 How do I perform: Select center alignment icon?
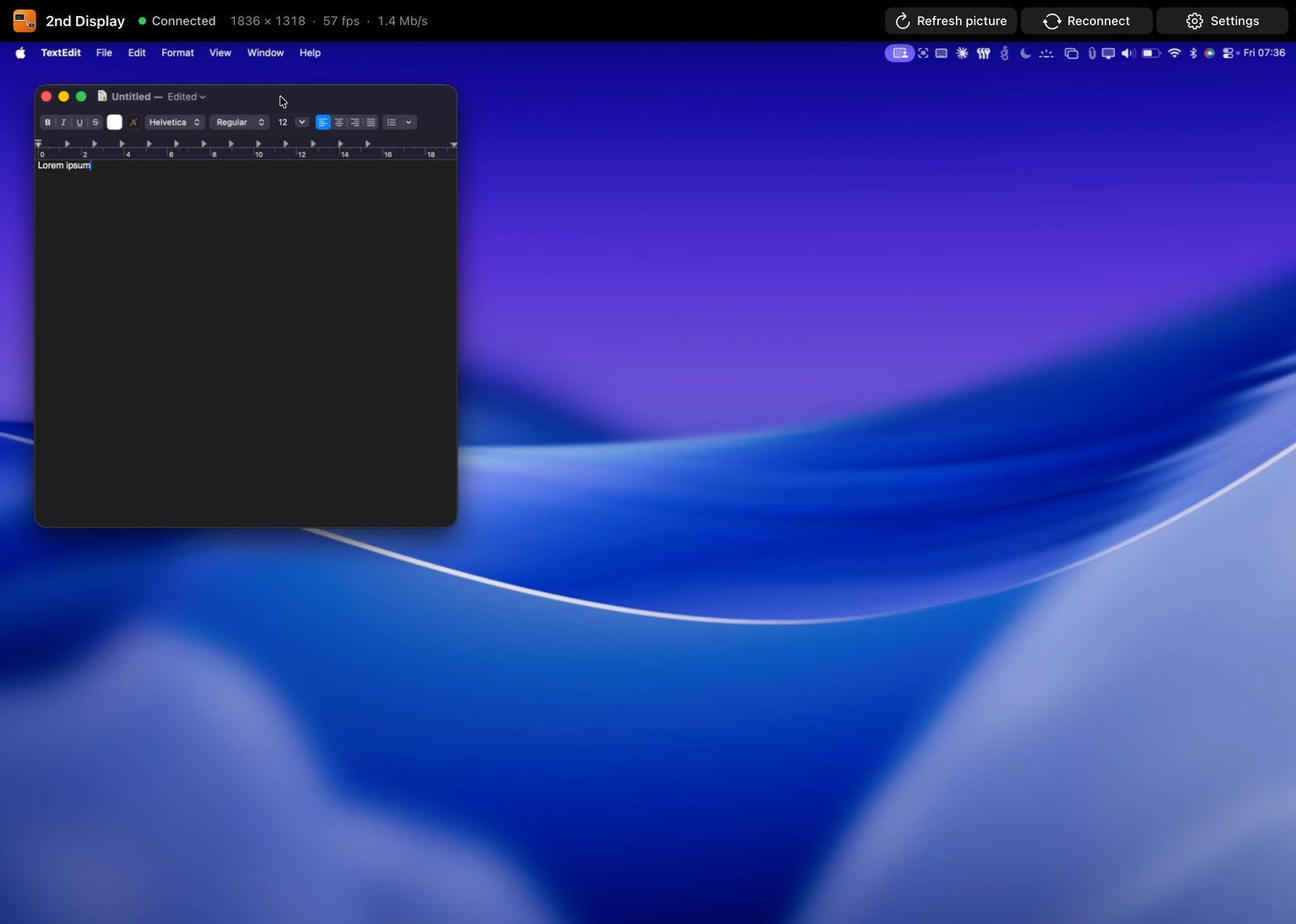coord(339,122)
